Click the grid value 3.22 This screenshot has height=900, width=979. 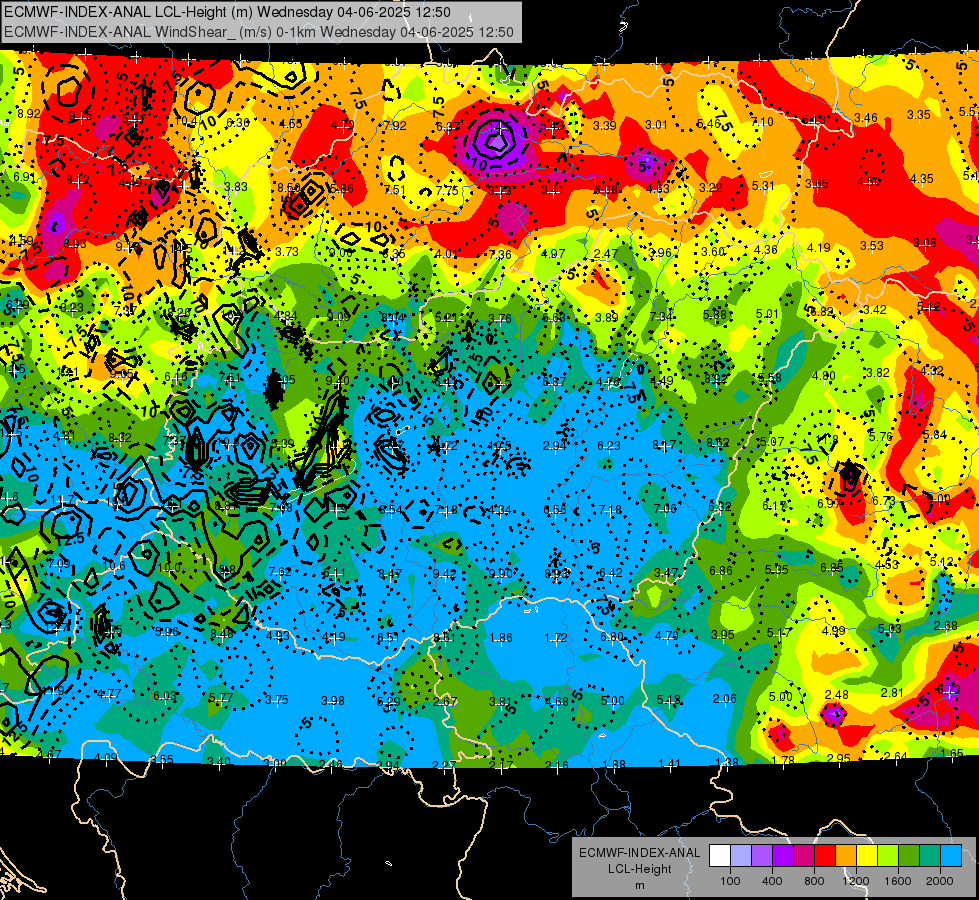(x=711, y=187)
